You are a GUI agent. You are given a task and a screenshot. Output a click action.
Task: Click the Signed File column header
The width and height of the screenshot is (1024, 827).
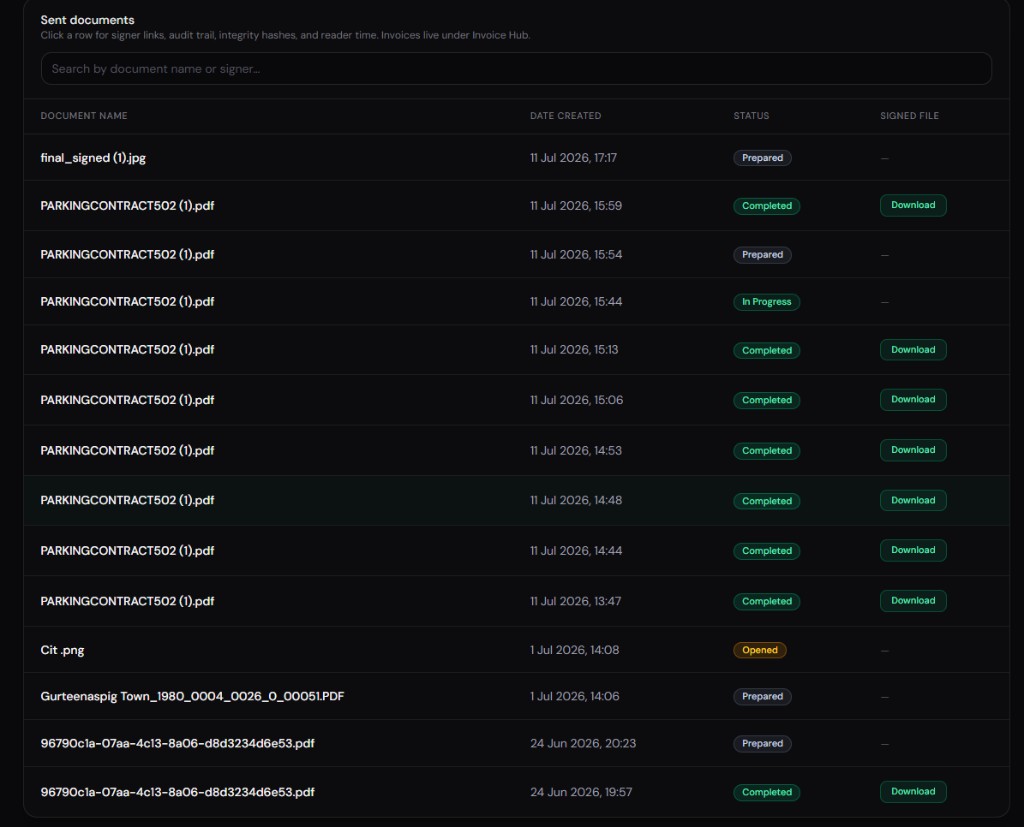pos(909,116)
